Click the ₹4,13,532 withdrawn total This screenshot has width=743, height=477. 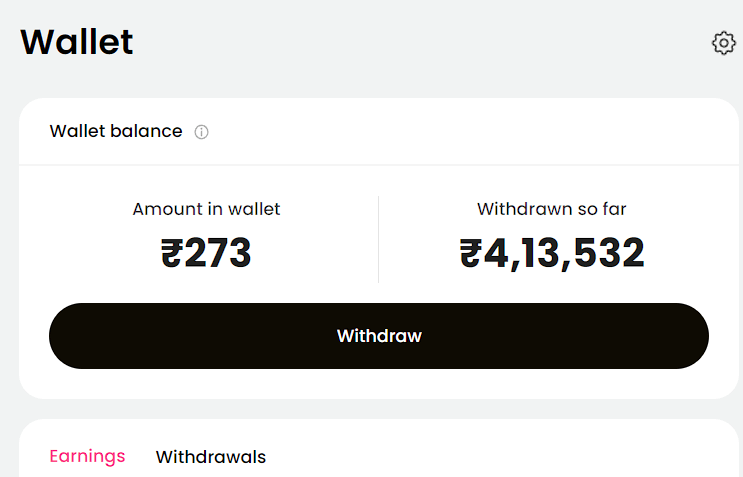pos(552,253)
